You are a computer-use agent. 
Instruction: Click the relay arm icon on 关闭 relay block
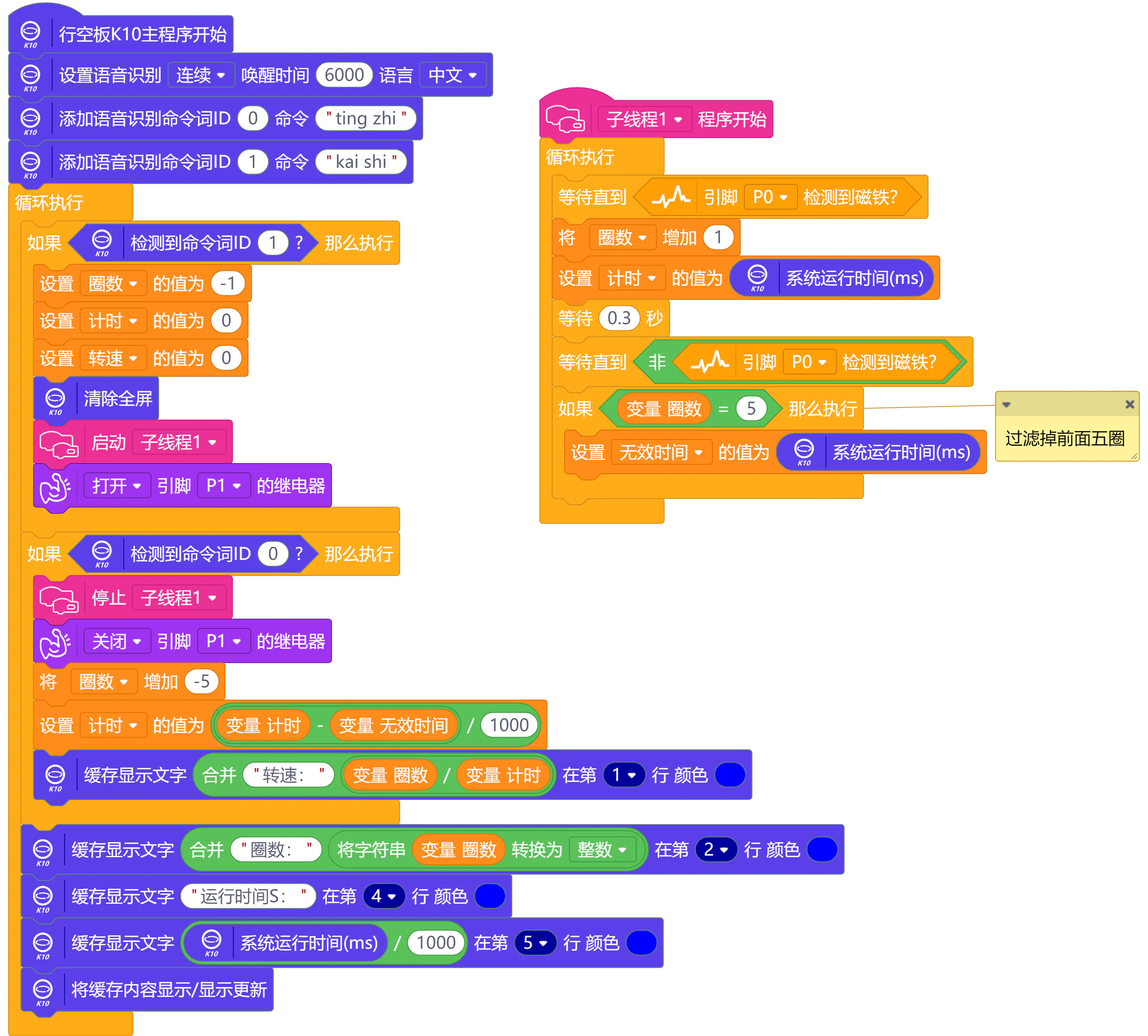tap(55, 643)
